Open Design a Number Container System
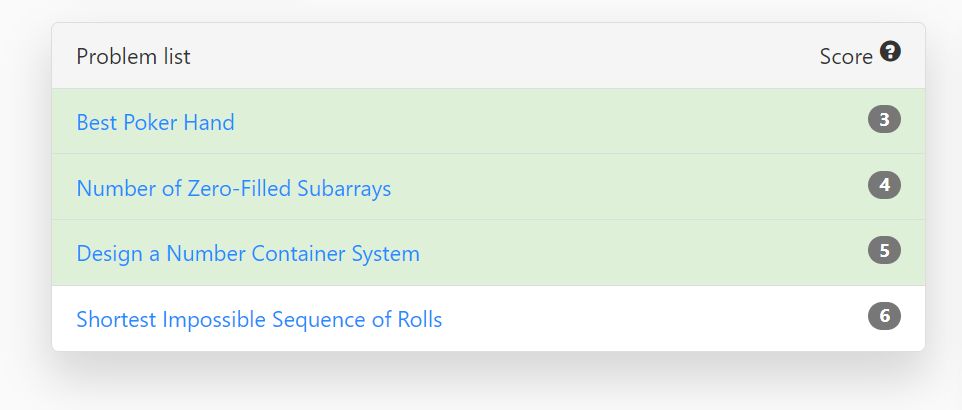Image resolution: width=962 pixels, height=410 pixels. [x=248, y=253]
